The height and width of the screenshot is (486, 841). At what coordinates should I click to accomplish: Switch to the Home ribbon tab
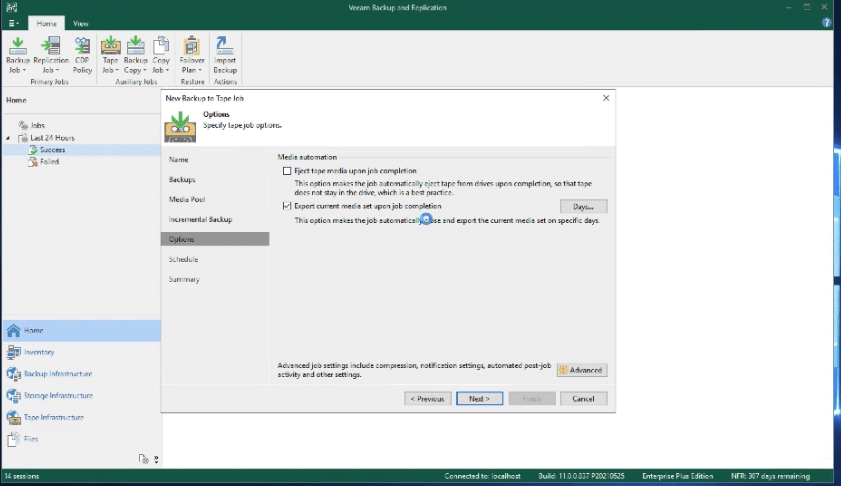coord(47,24)
